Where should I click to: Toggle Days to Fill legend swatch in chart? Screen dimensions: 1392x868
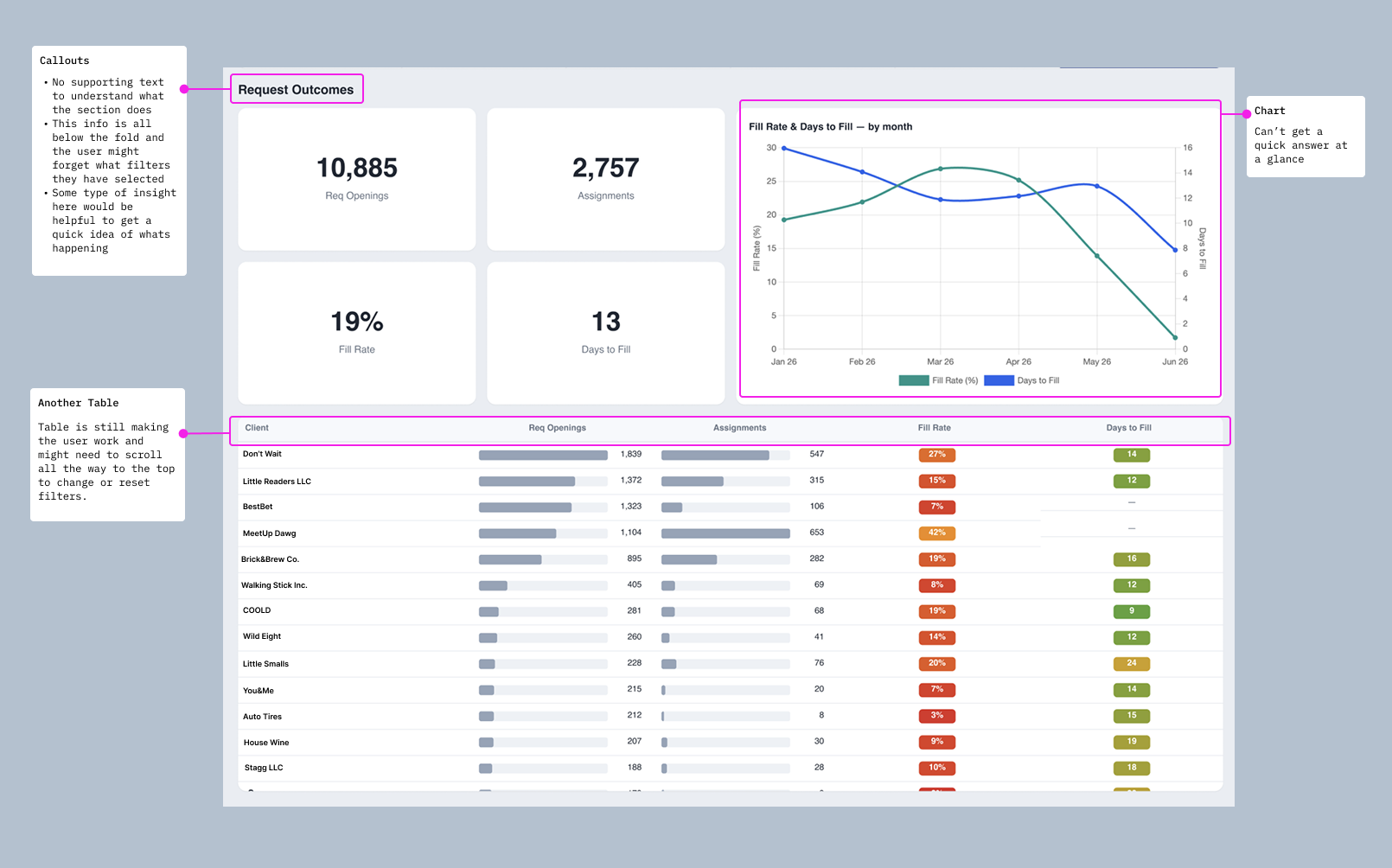pyautogui.click(x=999, y=380)
